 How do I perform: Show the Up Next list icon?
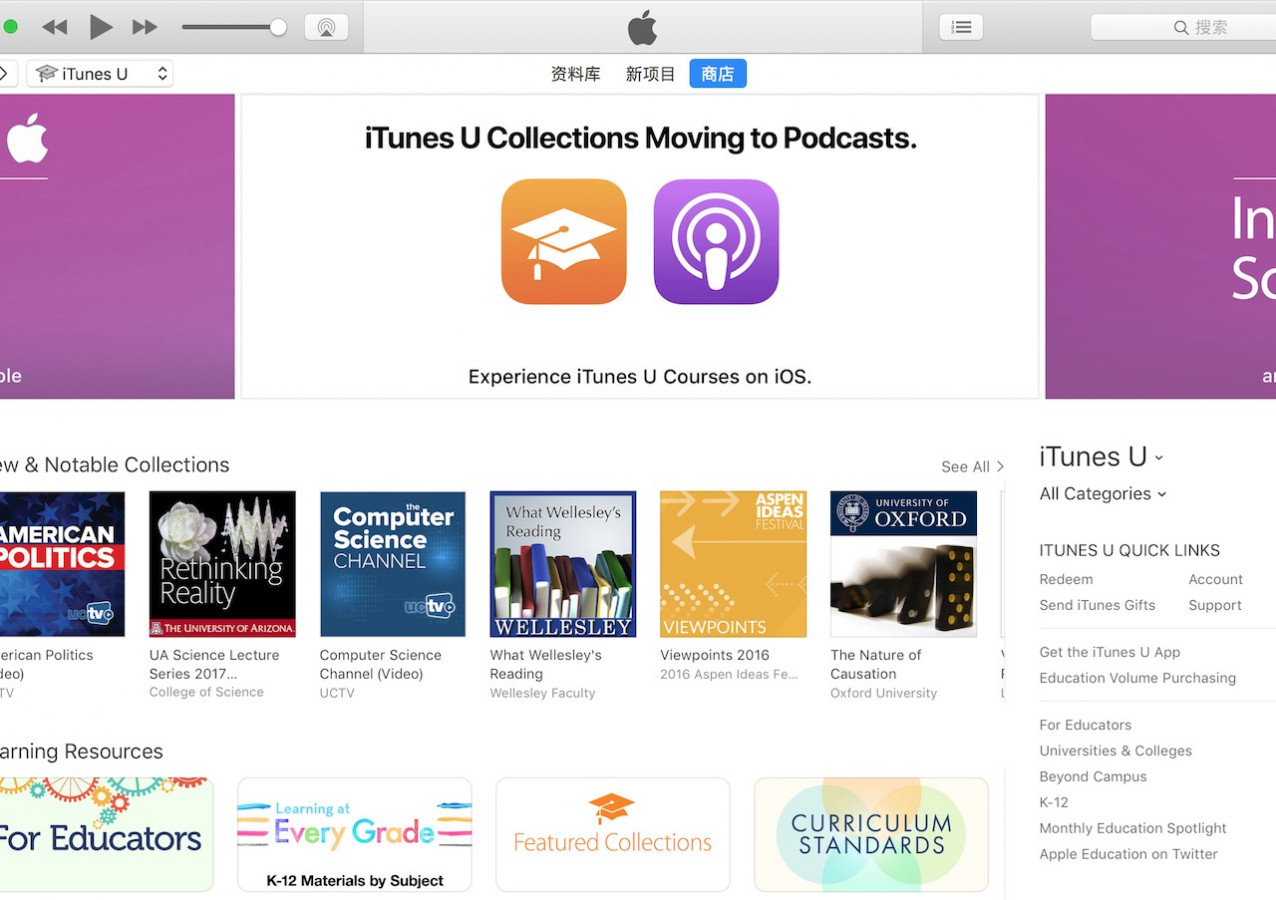point(961,27)
